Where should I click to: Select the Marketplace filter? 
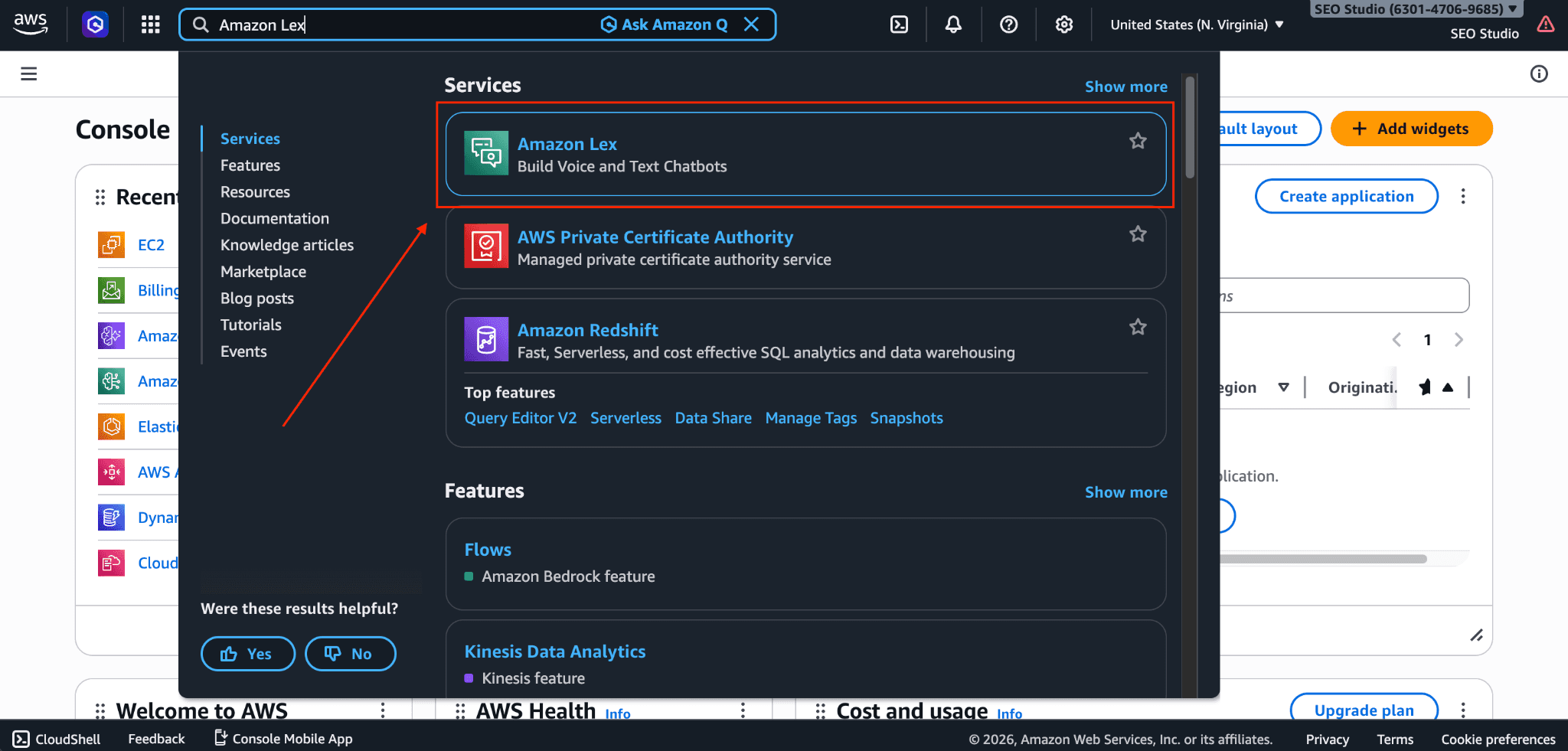pyautogui.click(x=263, y=272)
